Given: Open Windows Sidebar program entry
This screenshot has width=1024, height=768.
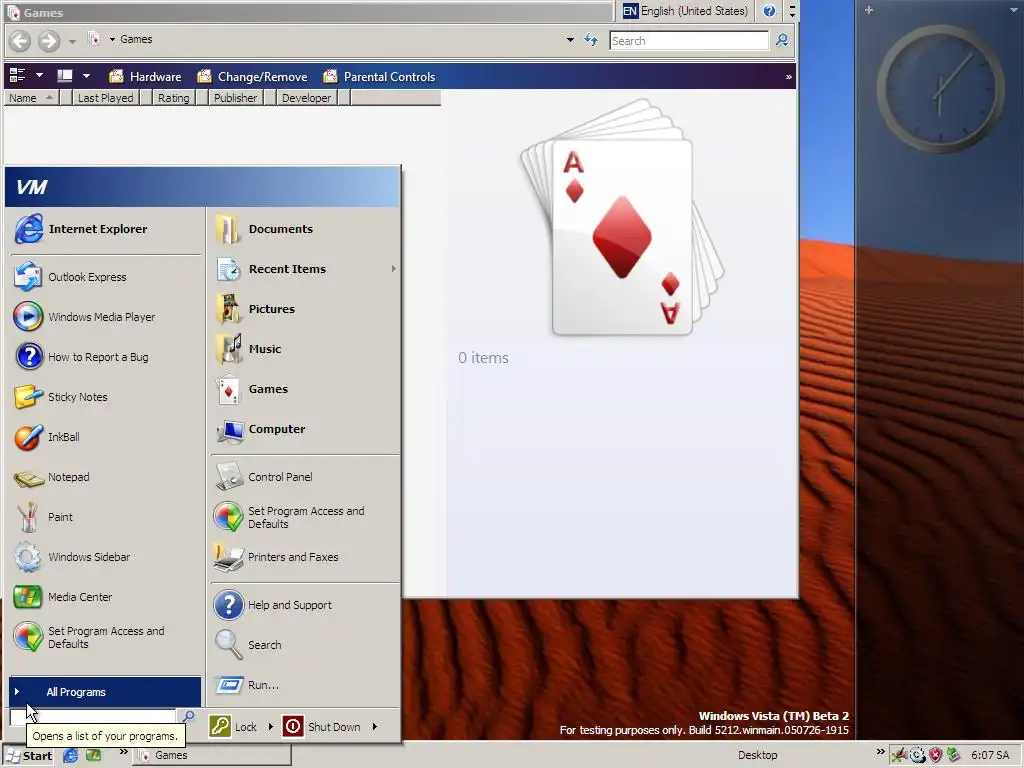Looking at the screenshot, I should pyautogui.click(x=104, y=557).
